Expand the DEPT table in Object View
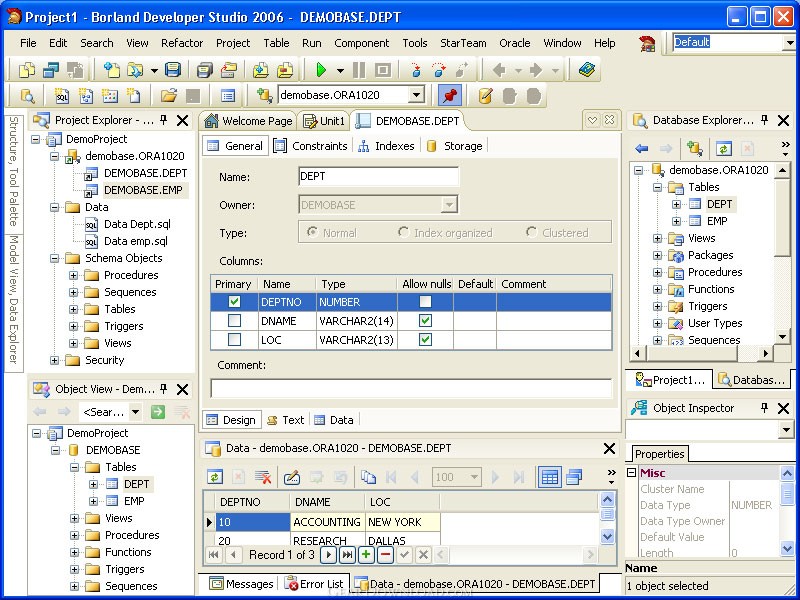 click(x=93, y=484)
